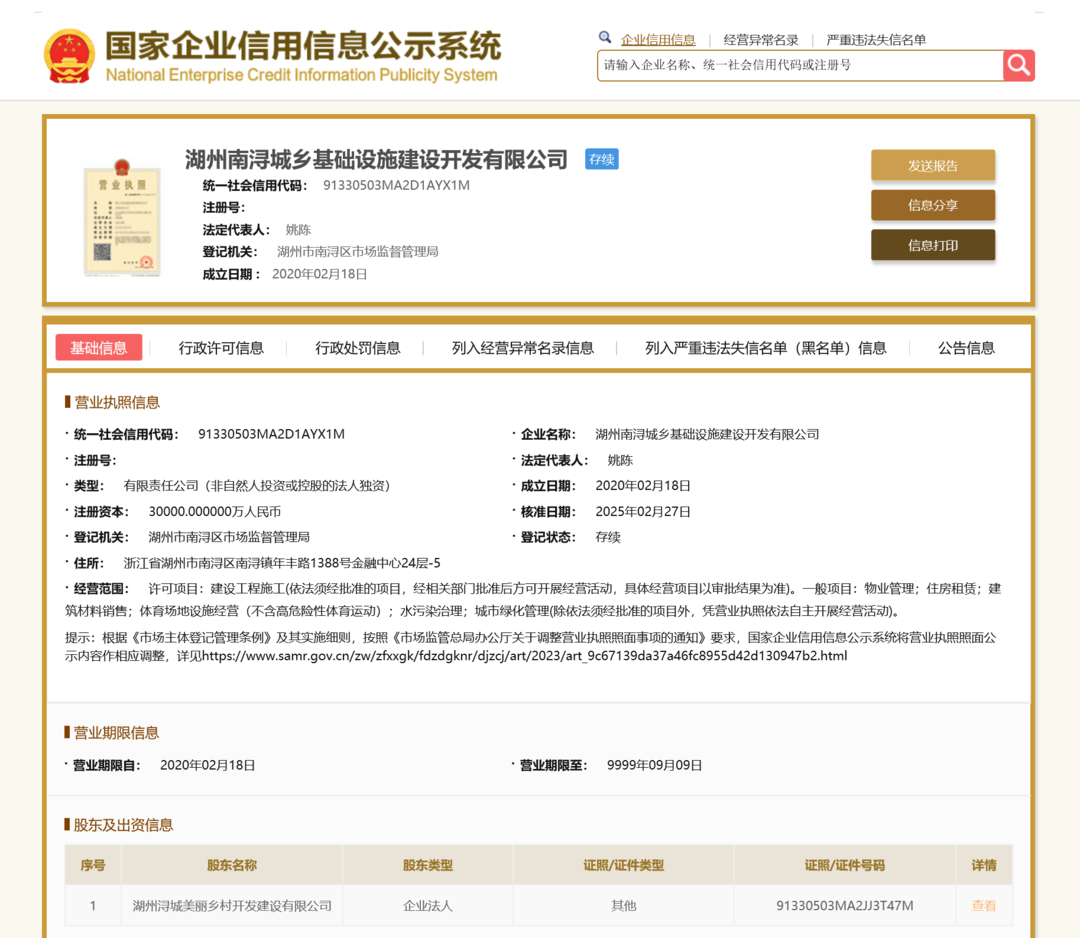This screenshot has width=1080, height=938.
Task: Open the business license thumbnail image
Action: click(122, 217)
